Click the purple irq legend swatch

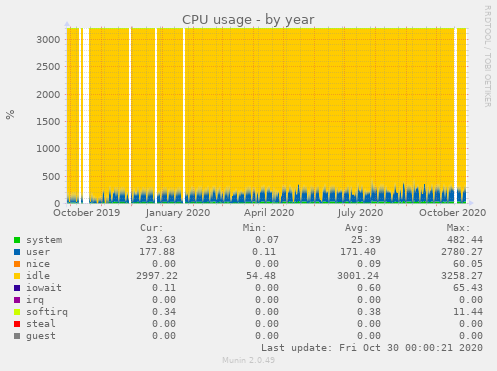coord(17,300)
